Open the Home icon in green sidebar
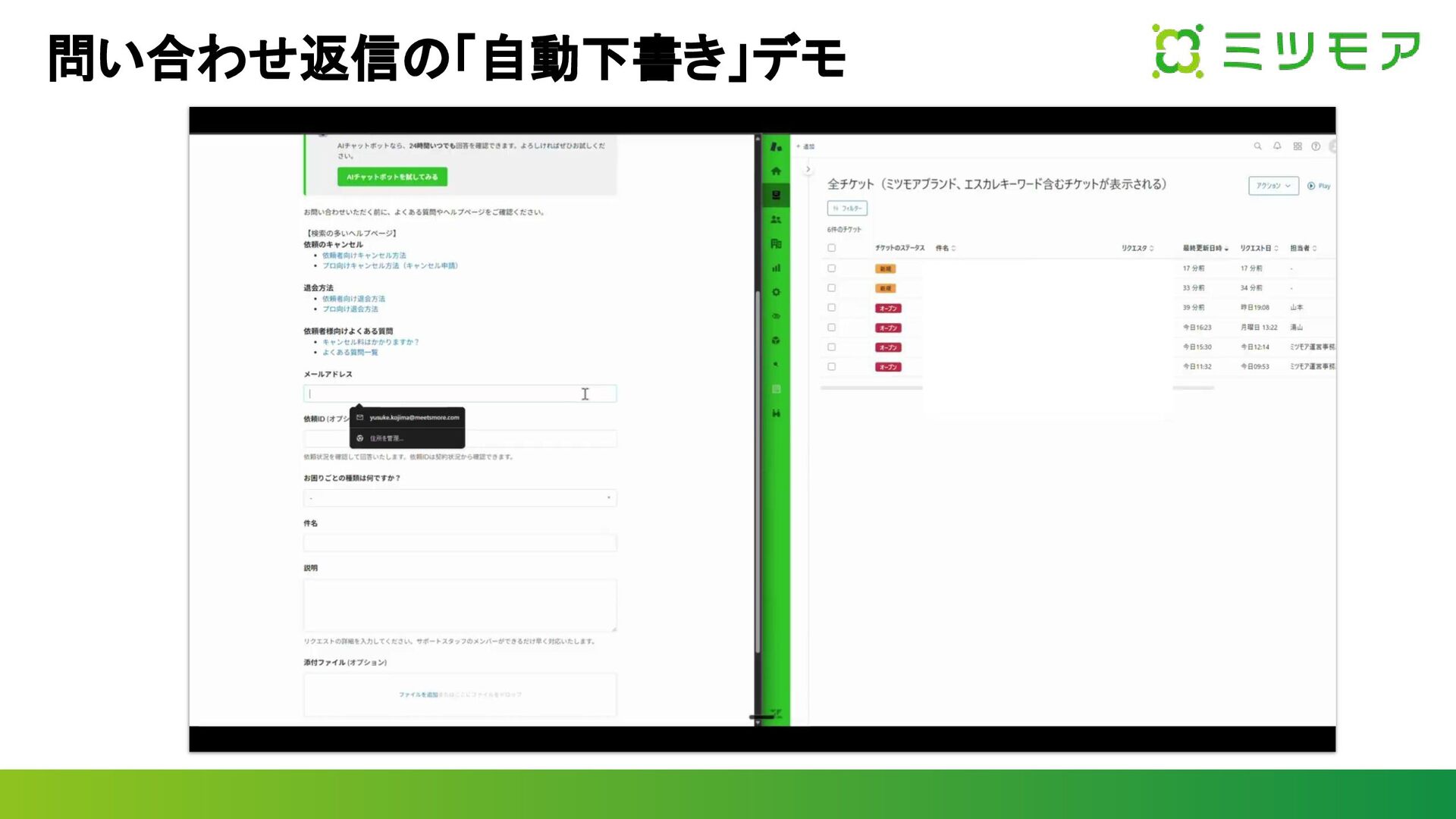The height and width of the screenshot is (819, 1456). pyautogui.click(x=776, y=171)
